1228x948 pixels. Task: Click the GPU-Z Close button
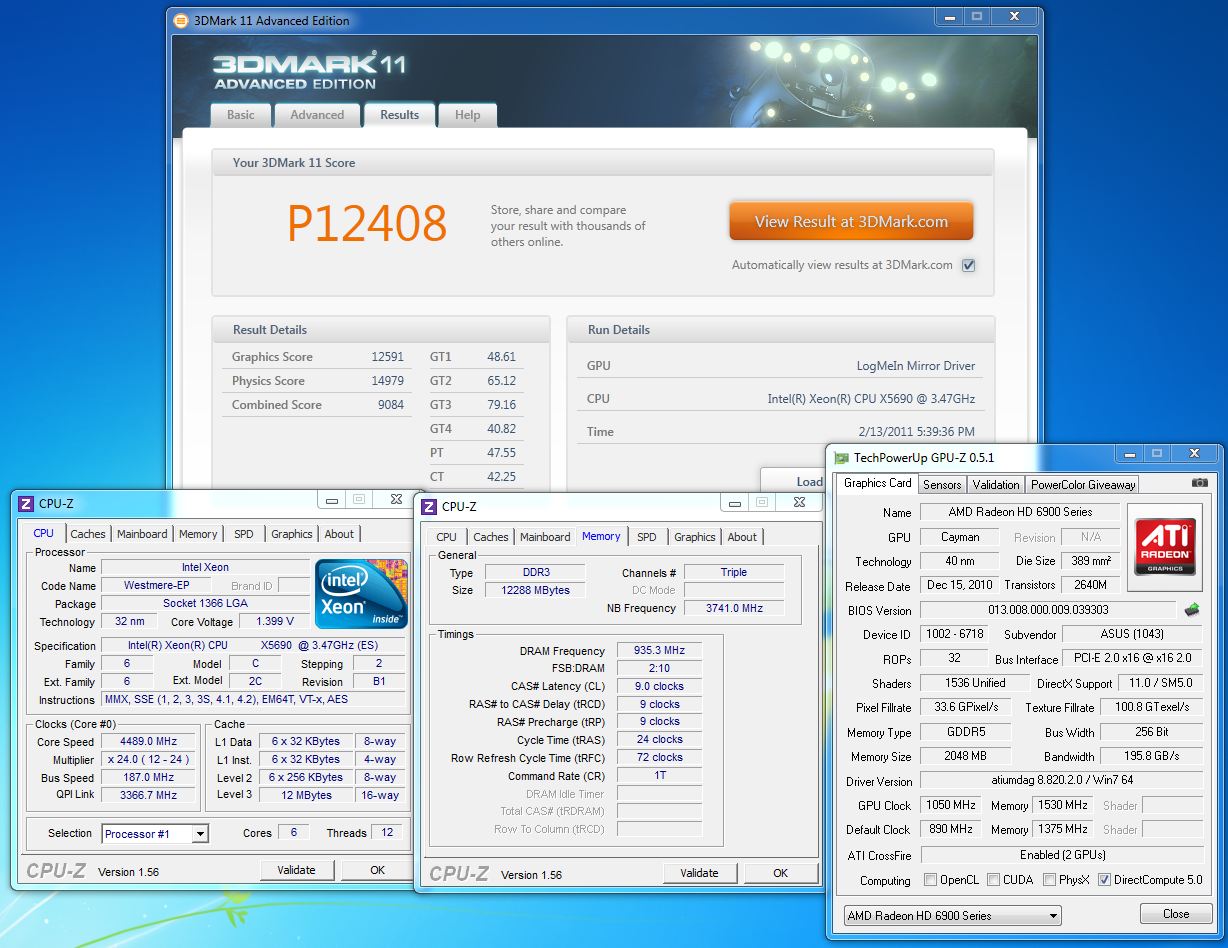coord(1176,914)
